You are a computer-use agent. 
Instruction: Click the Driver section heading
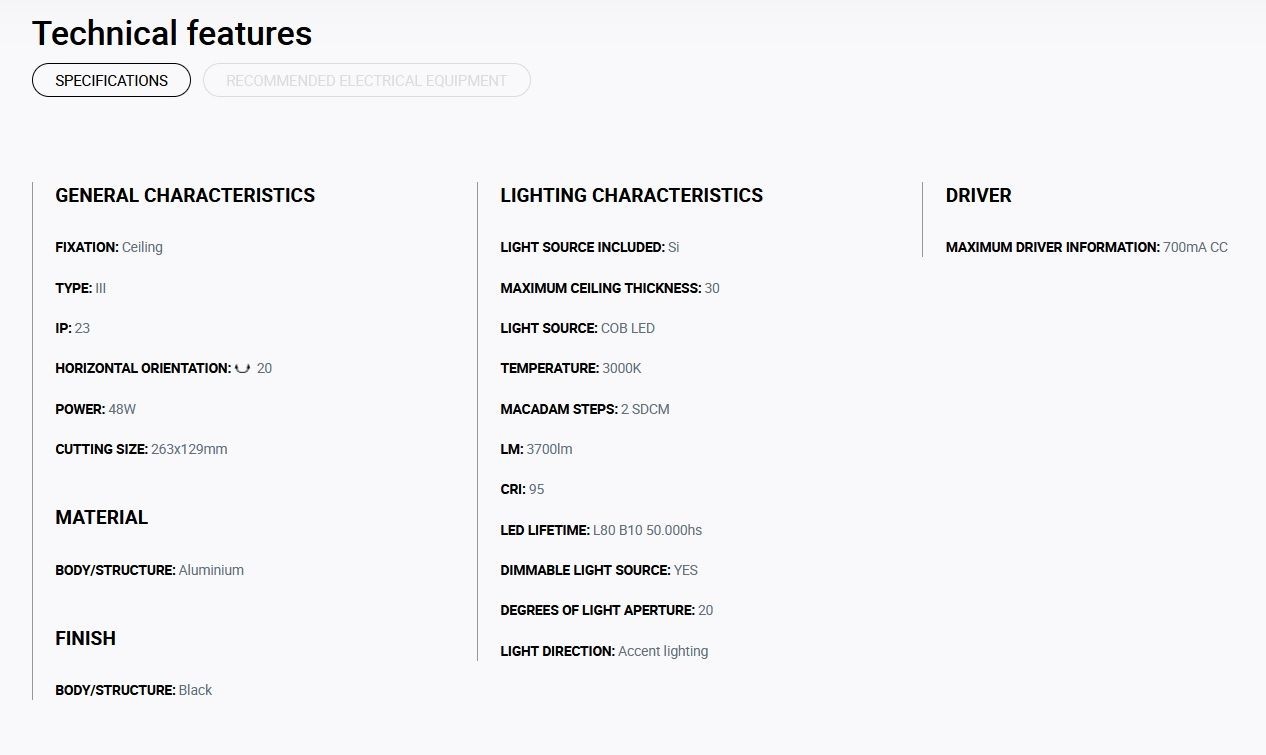click(978, 195)
